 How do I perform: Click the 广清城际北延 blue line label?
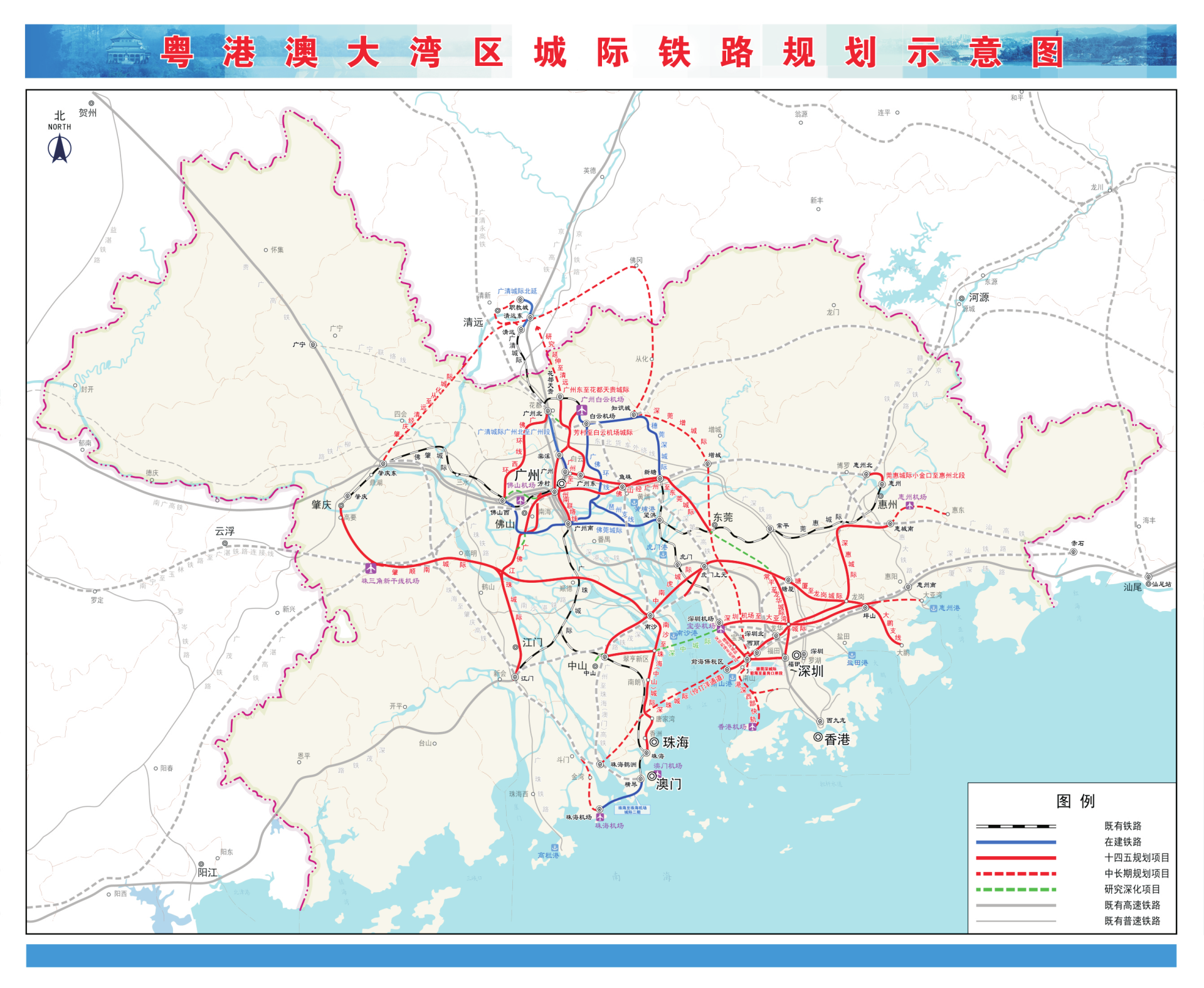click(x=517, y=291)
